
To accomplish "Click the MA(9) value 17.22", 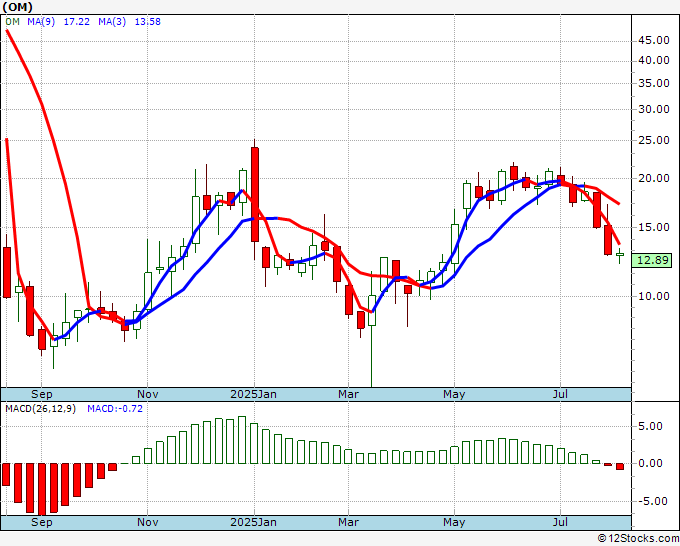I will [x=77, y=22].
